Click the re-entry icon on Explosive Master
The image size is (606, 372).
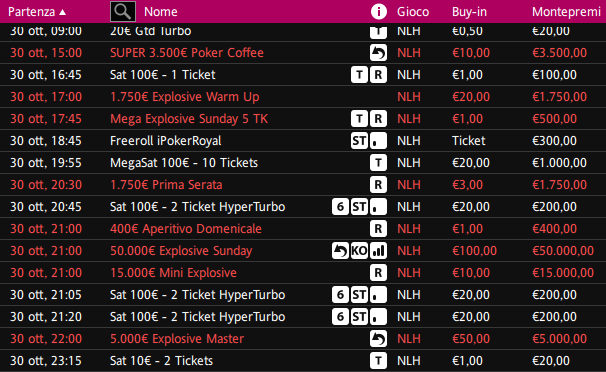tap(378, 339)
